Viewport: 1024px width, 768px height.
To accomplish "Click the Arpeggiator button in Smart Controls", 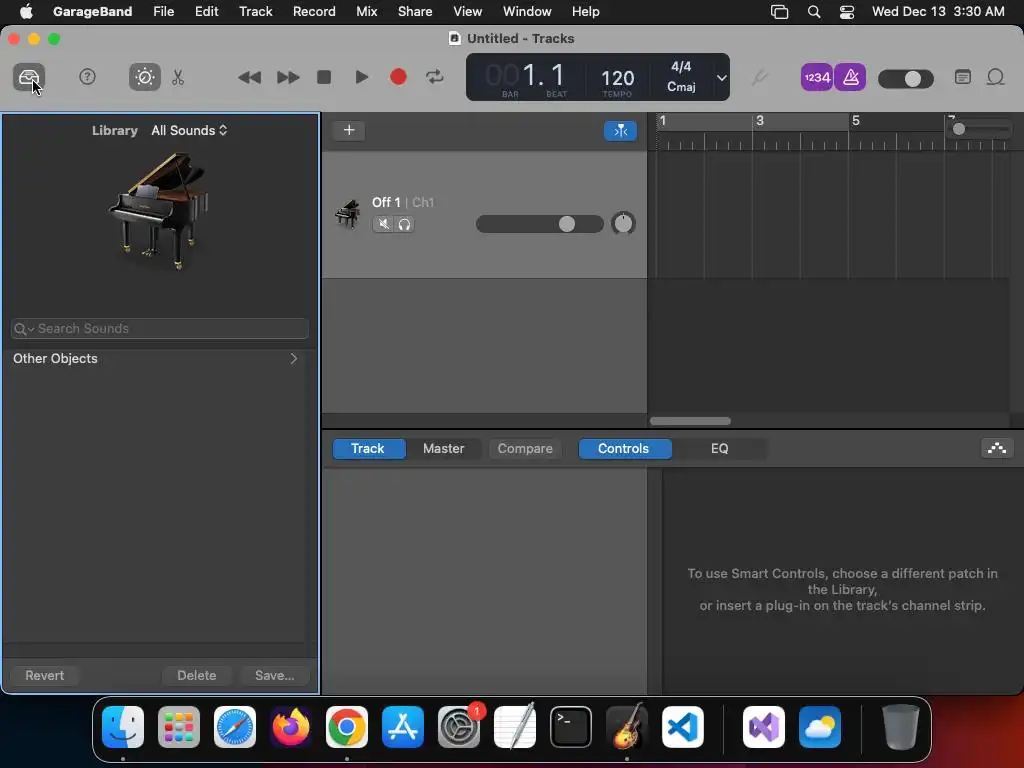I will click(997, 449).
